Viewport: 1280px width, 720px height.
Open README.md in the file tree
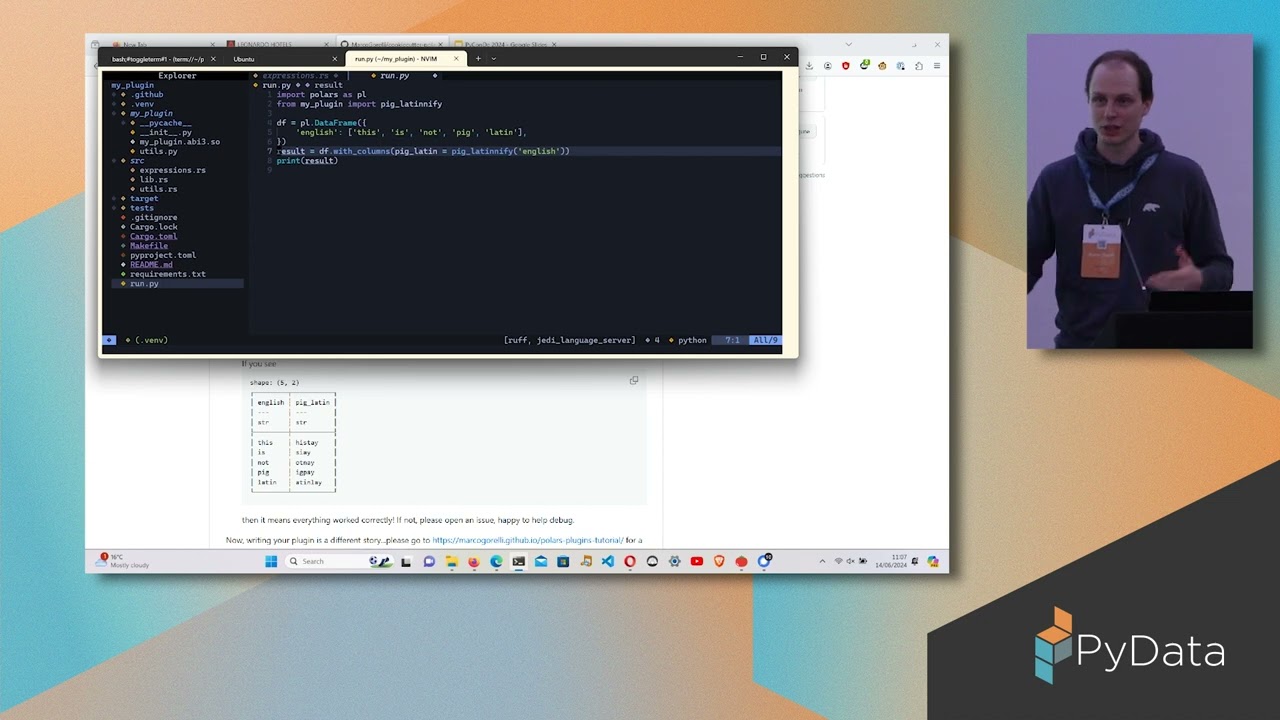[150, 265]
